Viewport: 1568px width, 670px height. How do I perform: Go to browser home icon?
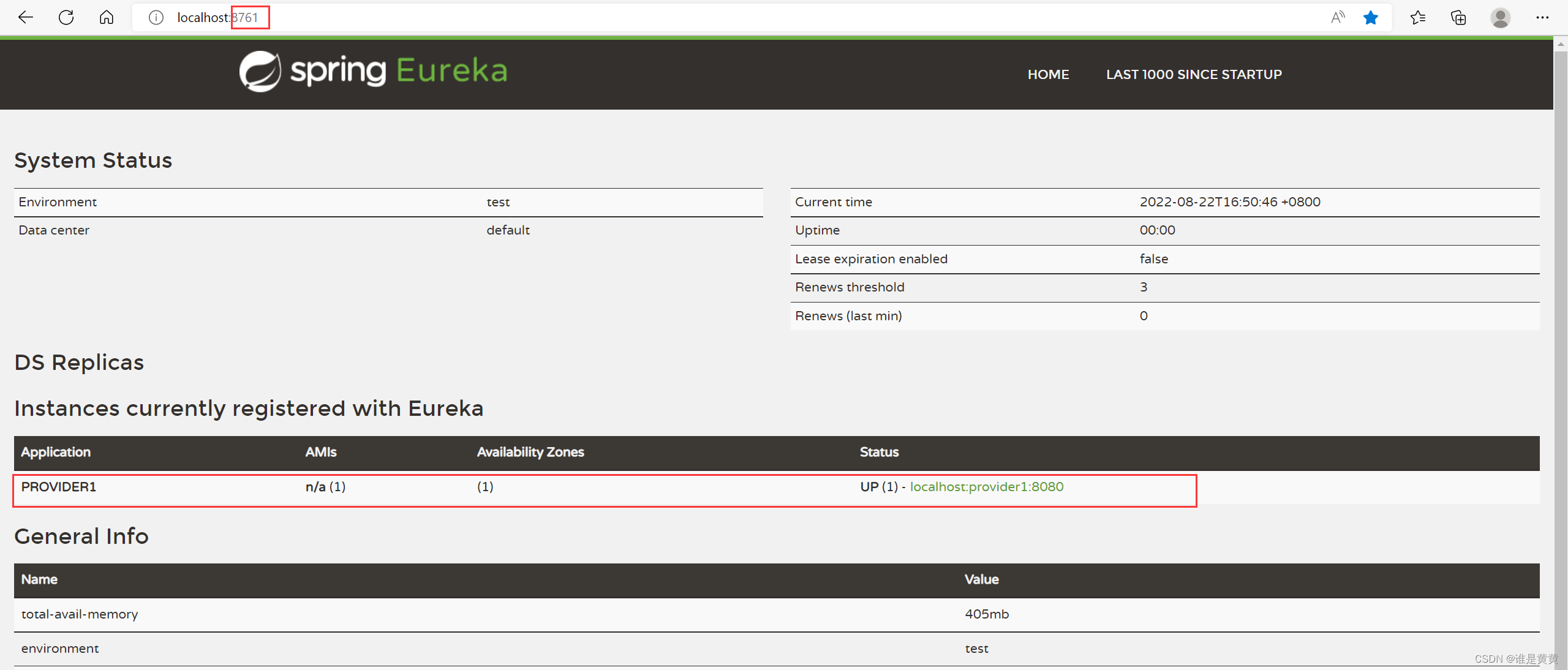point(107,17)
